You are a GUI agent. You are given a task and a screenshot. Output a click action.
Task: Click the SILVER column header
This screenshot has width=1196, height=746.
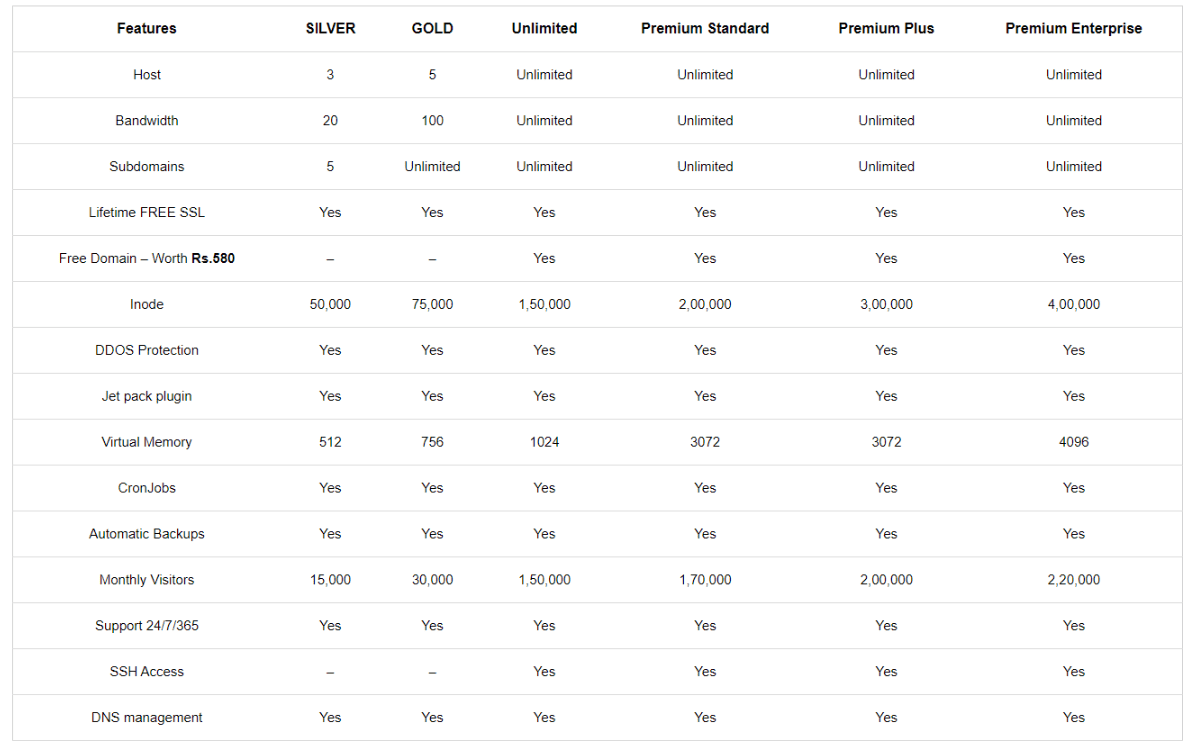pos(330,28)
